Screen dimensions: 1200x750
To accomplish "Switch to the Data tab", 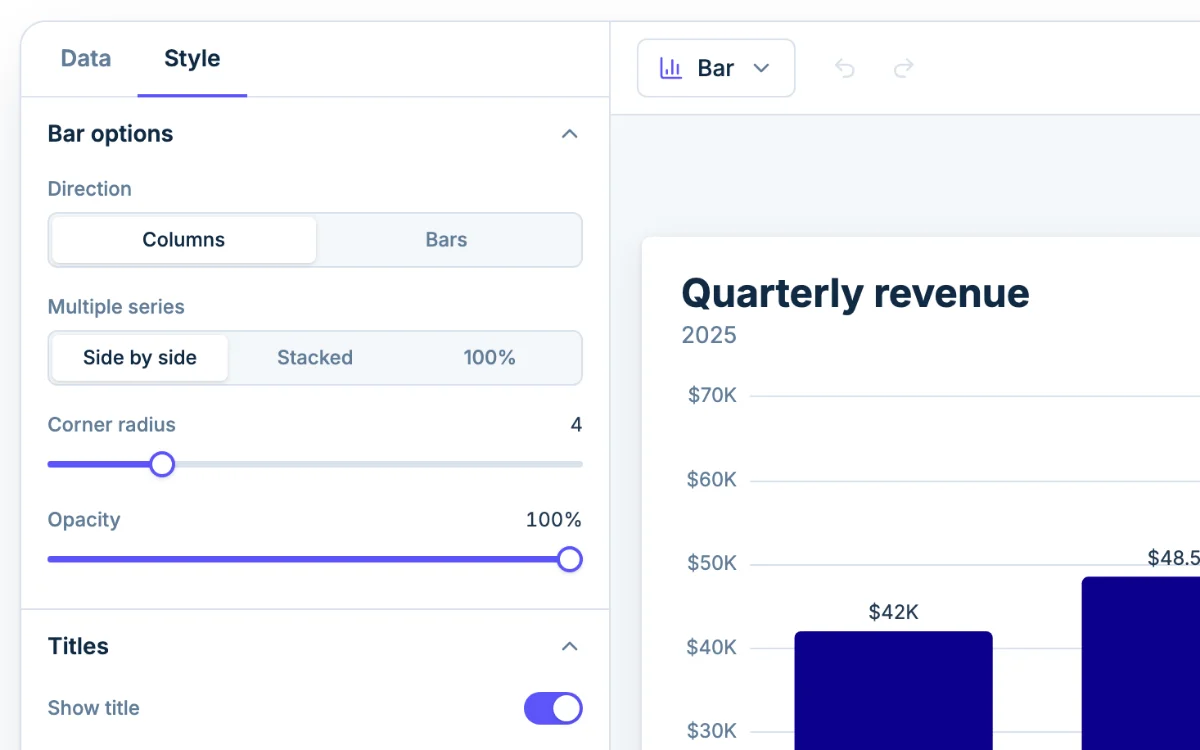I will point(86,59).
